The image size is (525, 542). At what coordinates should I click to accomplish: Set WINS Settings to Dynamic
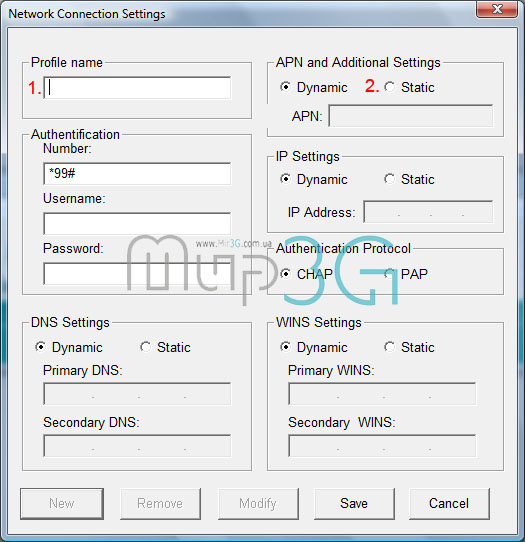(x=285, y=347)
